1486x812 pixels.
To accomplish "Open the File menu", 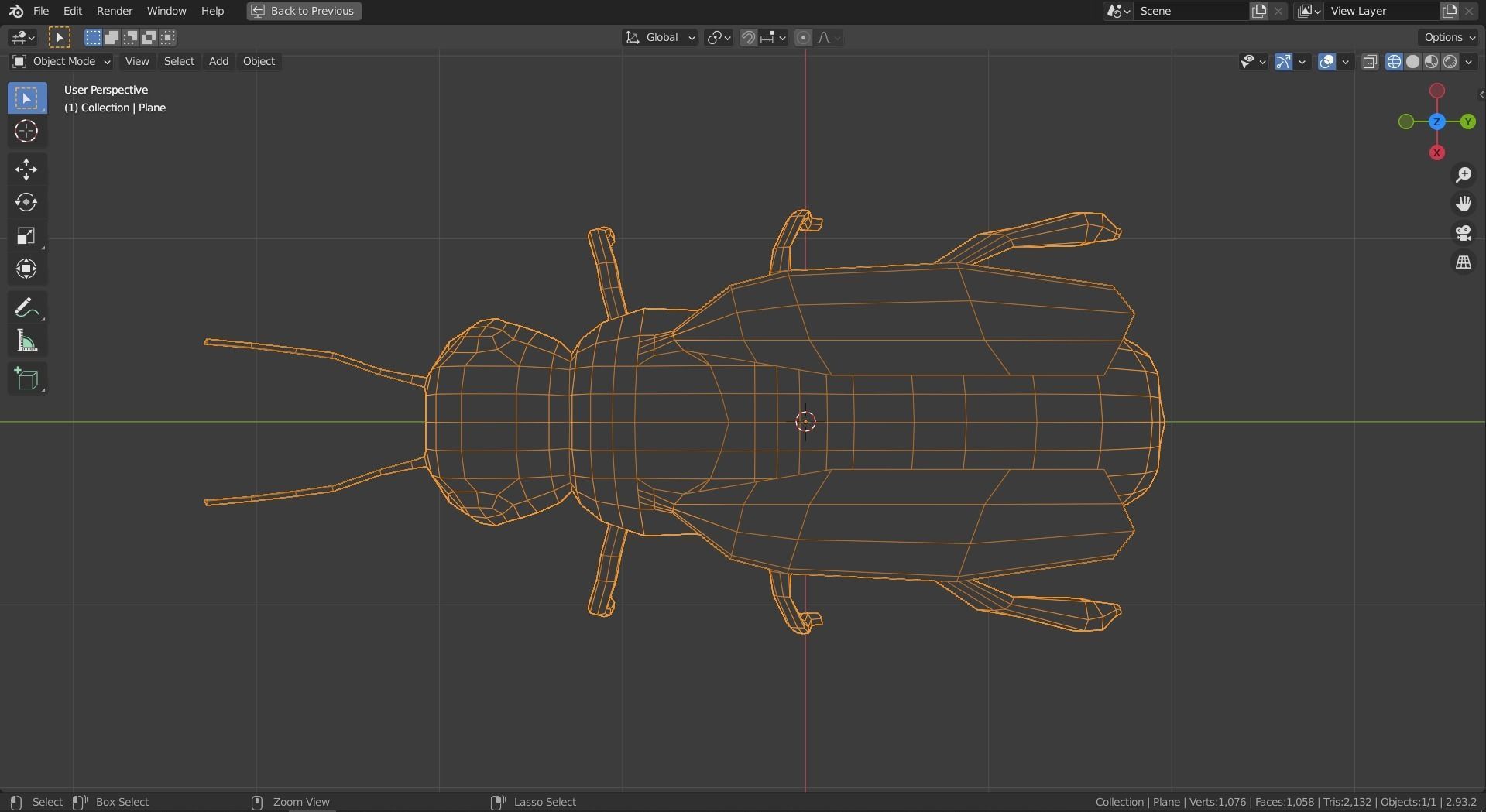I will pos(41,11).
